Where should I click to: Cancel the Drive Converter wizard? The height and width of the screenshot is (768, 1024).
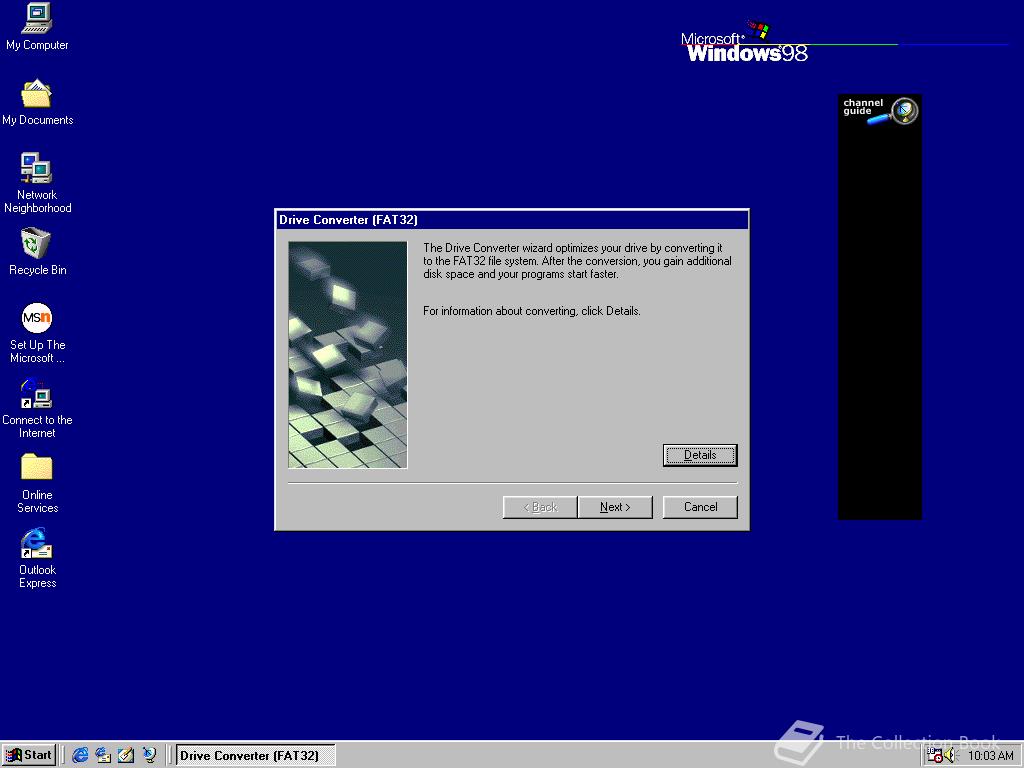point(700,507)
